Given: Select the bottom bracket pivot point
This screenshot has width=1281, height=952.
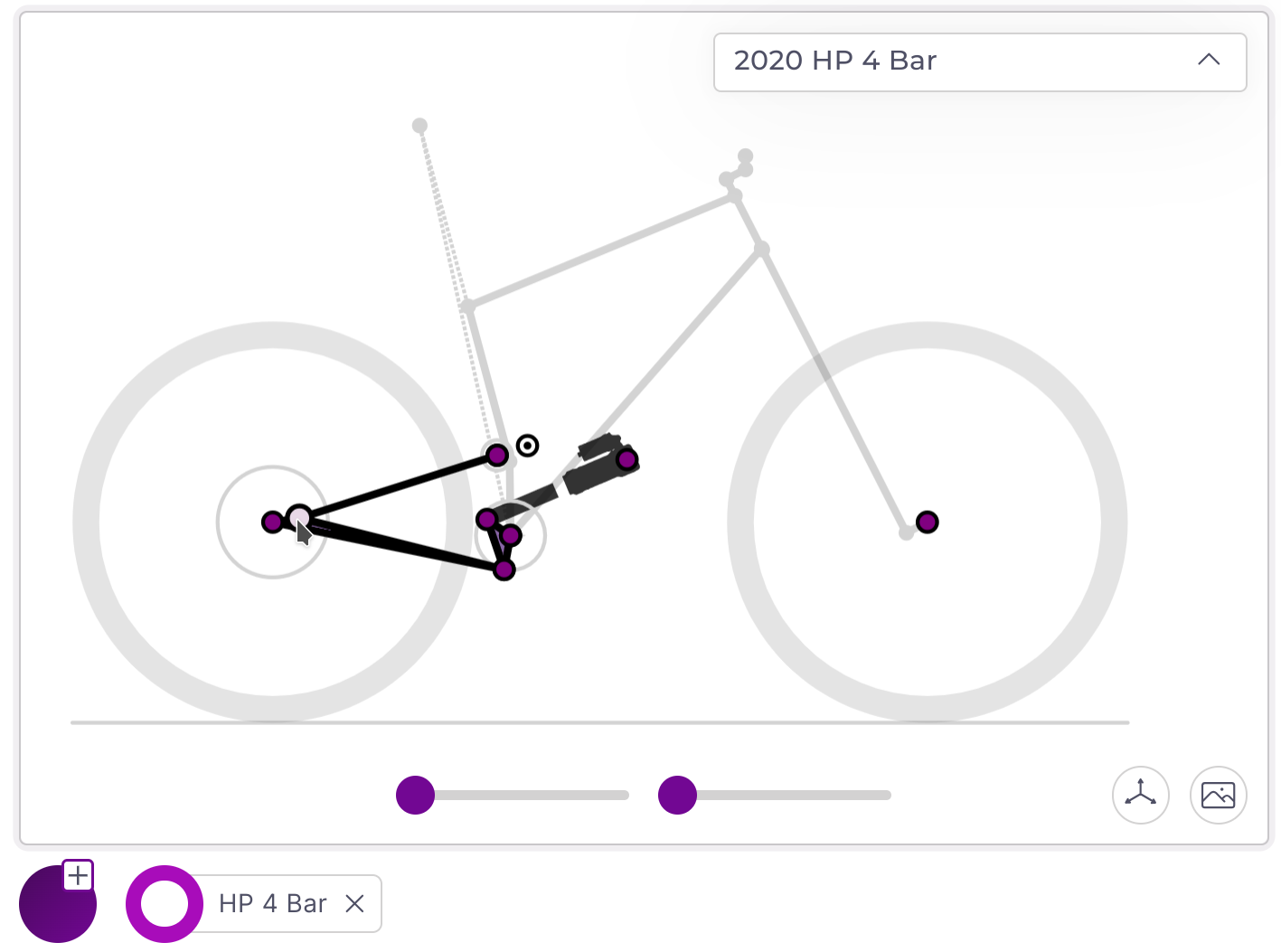Looking at the screenshot, I should (511, 535).
